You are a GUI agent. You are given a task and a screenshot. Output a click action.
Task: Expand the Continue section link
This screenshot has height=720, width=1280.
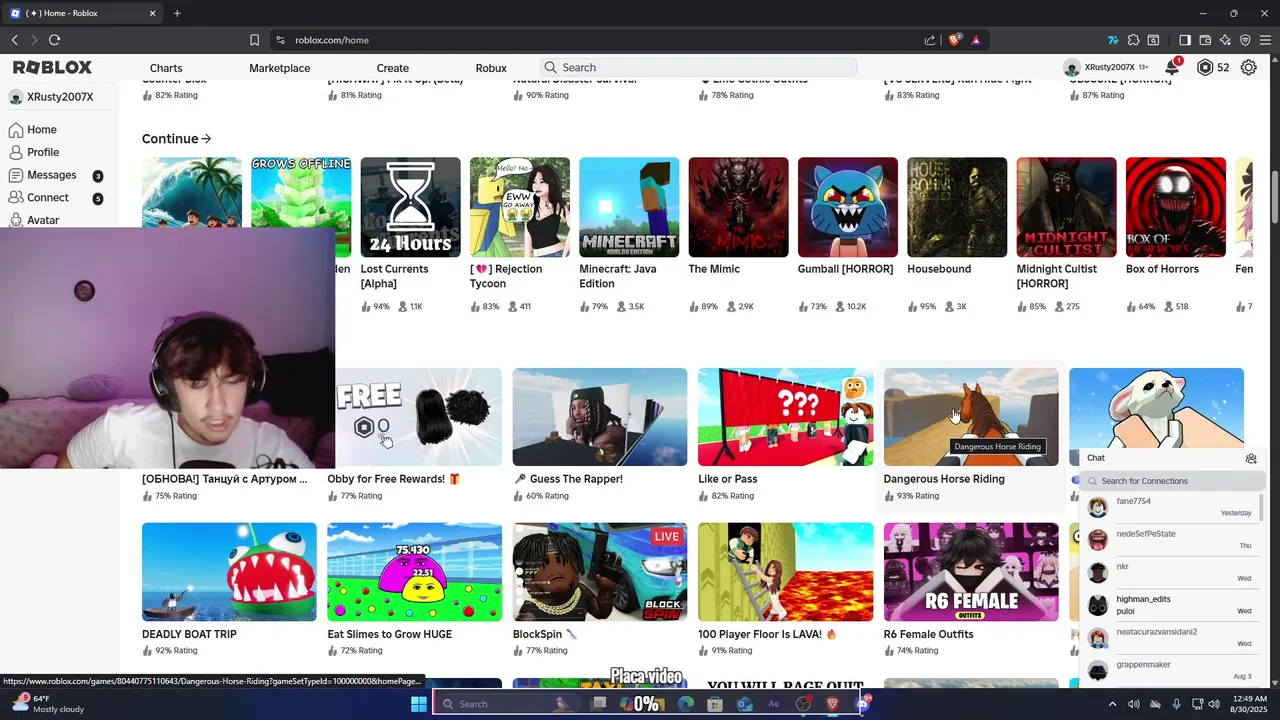point(176,139)
